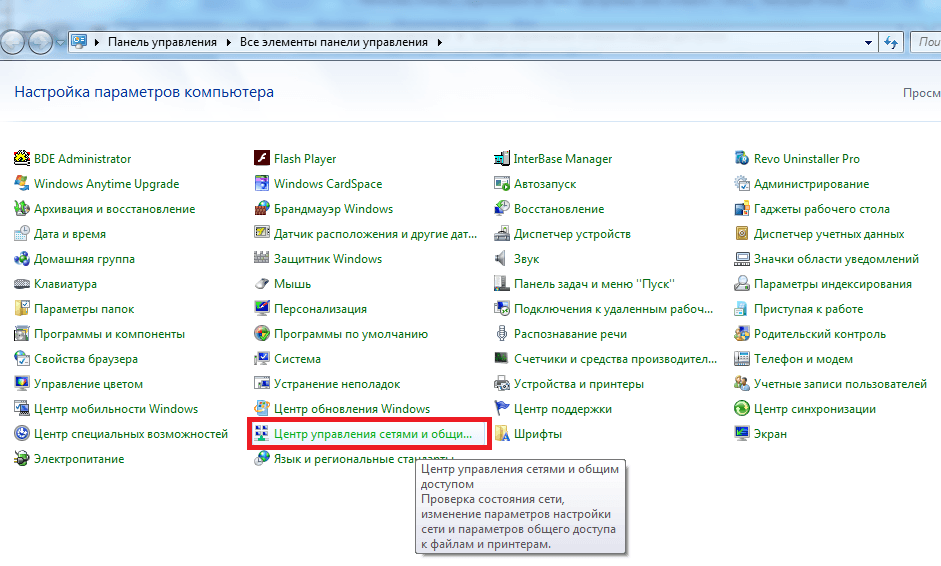Screen dimensions: 941x566
Task: Open the InterBase Manager icon
Action: pos(502,158)
